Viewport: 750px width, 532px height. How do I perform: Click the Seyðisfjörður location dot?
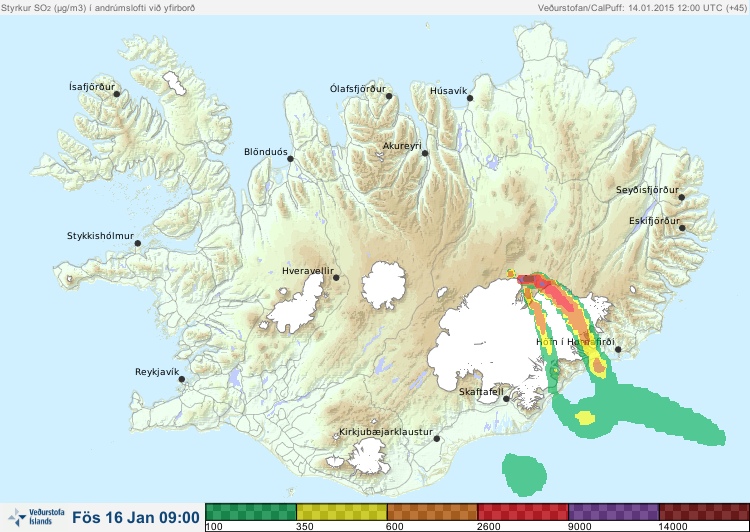(681, 197)
